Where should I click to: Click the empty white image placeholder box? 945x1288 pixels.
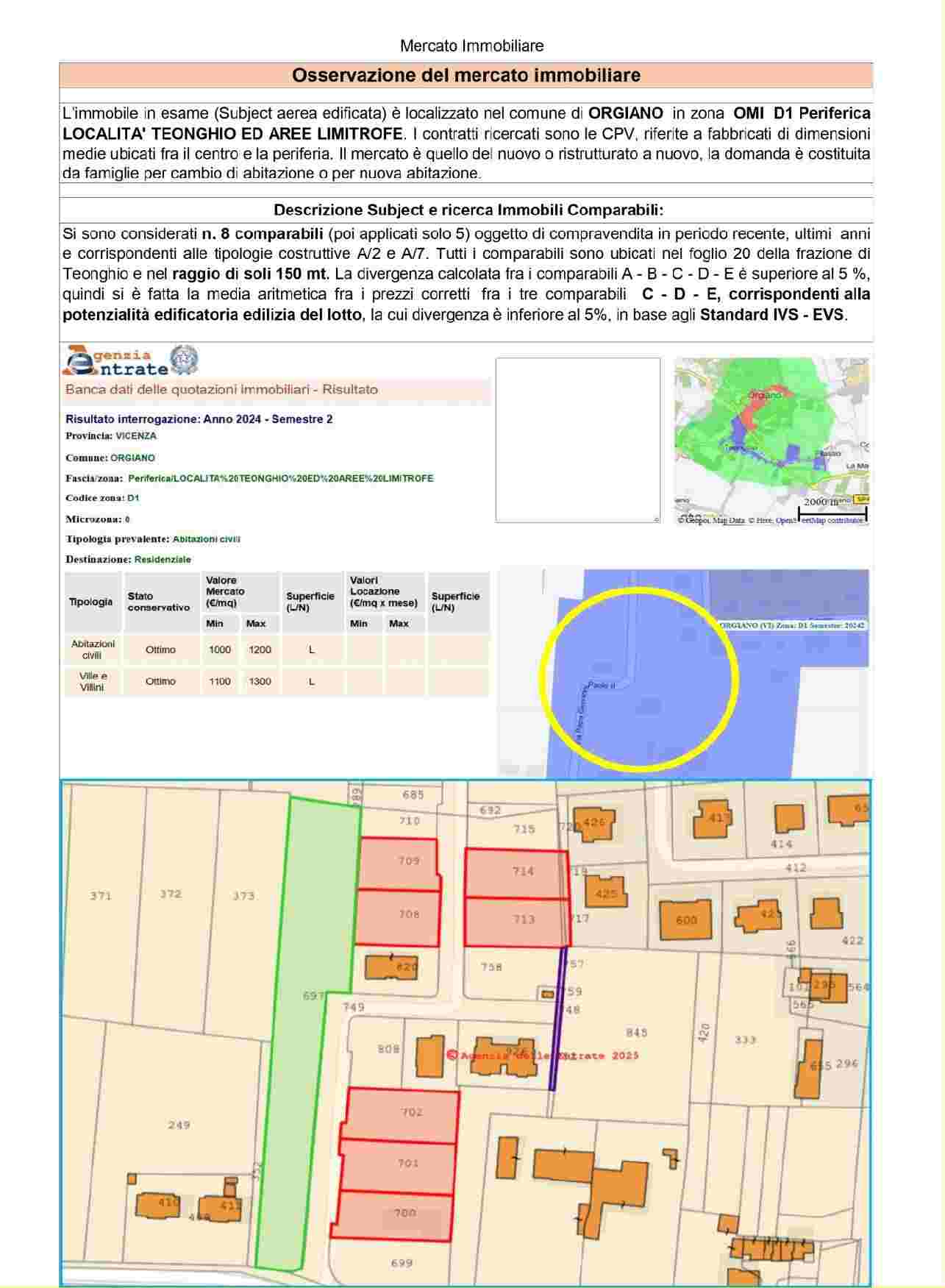[577, 440]
